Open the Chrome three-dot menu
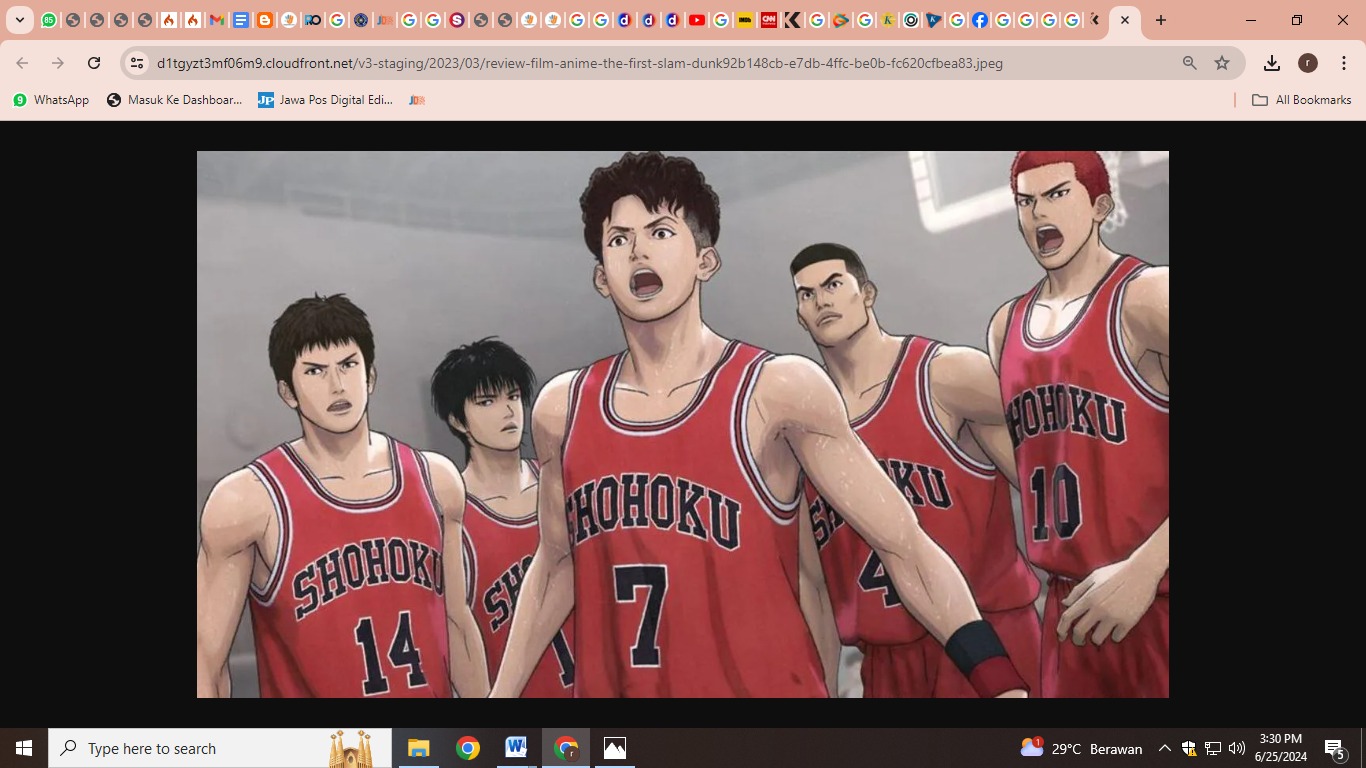The height and width of the screenshot is (768, 1366). click(1343, 63)
